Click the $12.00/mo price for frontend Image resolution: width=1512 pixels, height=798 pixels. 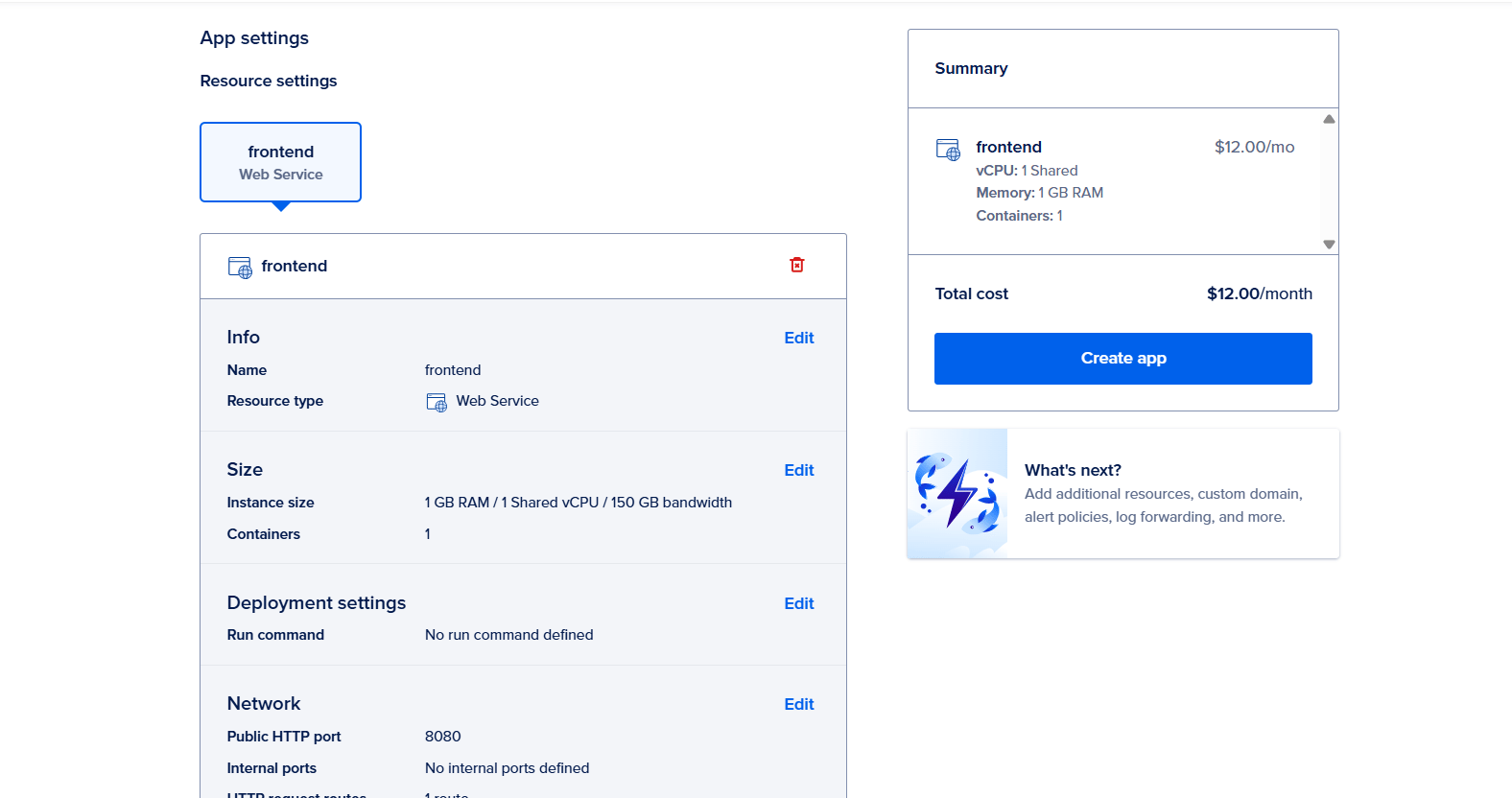pyautogui.click(x=1254, y=147)
